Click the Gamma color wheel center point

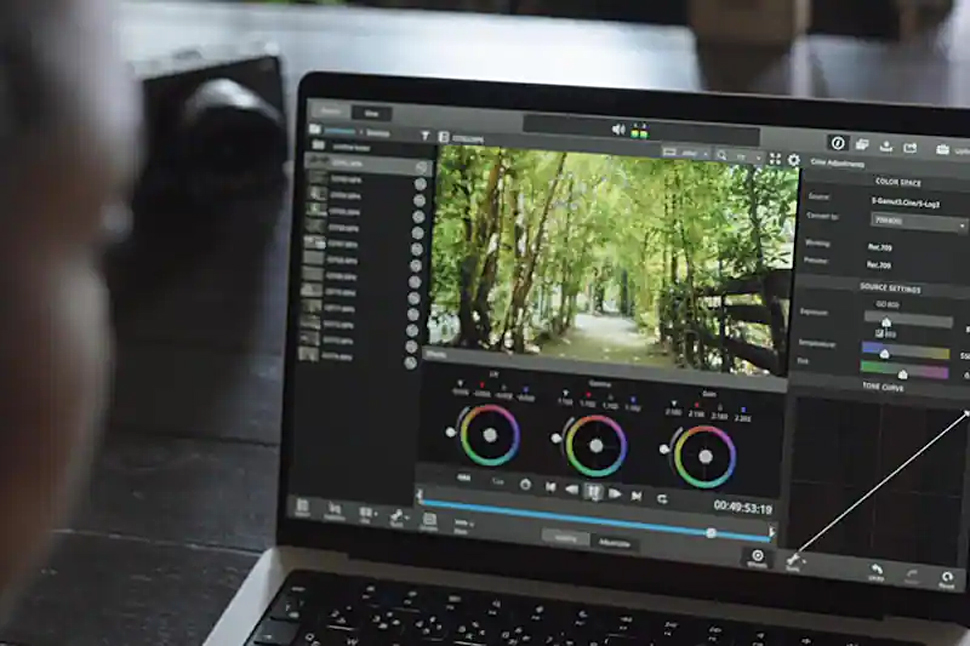tap(596, 446)
